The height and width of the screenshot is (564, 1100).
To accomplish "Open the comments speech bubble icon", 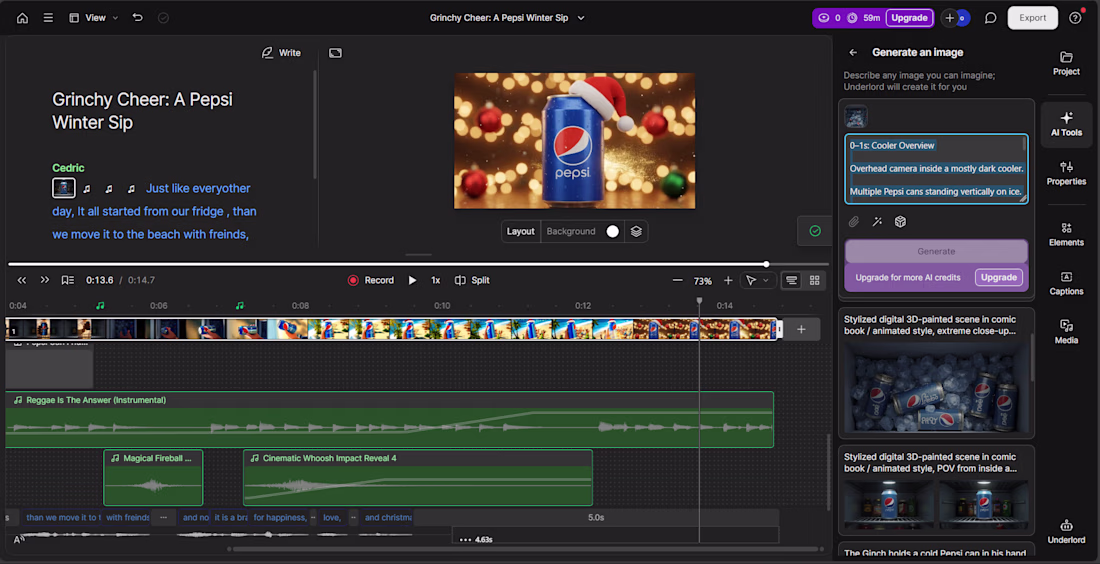I will (x=990, y=18).
